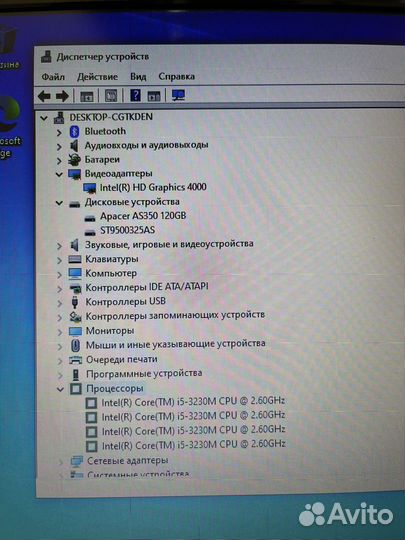
Task: Select the Apacer AS350 120GB entry
Action: tap(143, 216)
